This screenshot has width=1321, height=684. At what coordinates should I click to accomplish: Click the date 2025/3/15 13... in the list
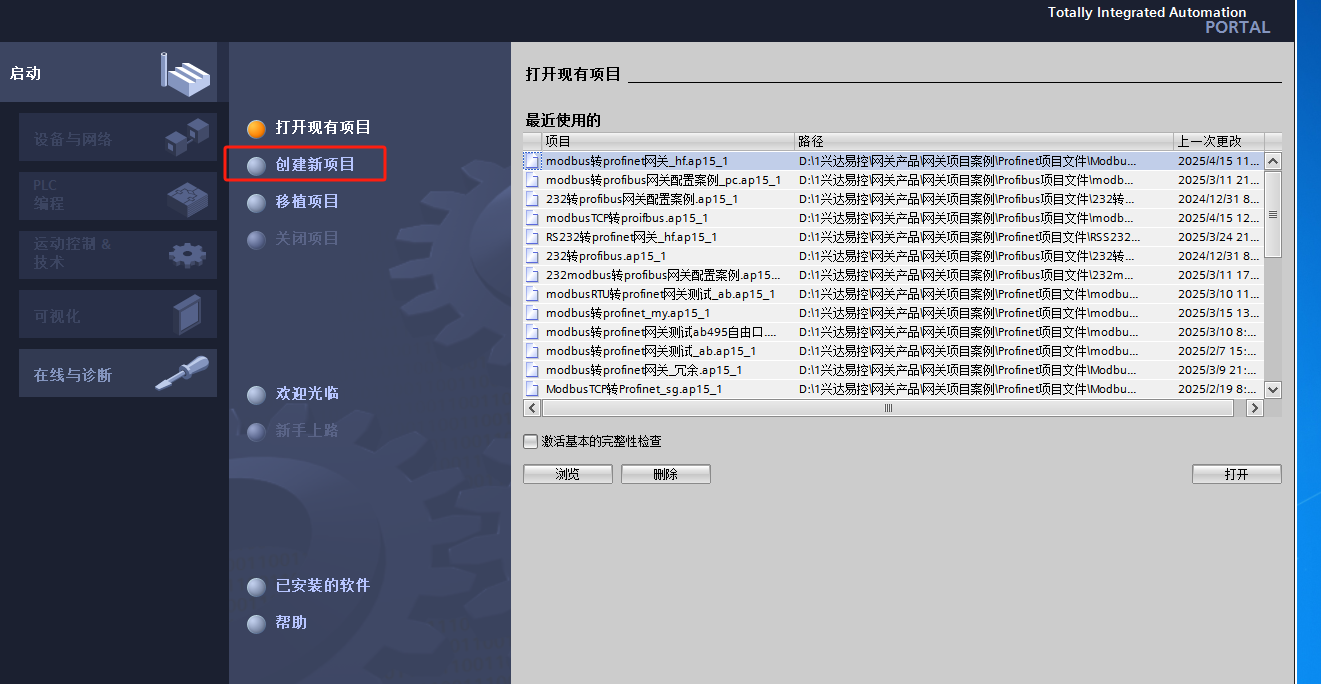tap(1219, 313)
